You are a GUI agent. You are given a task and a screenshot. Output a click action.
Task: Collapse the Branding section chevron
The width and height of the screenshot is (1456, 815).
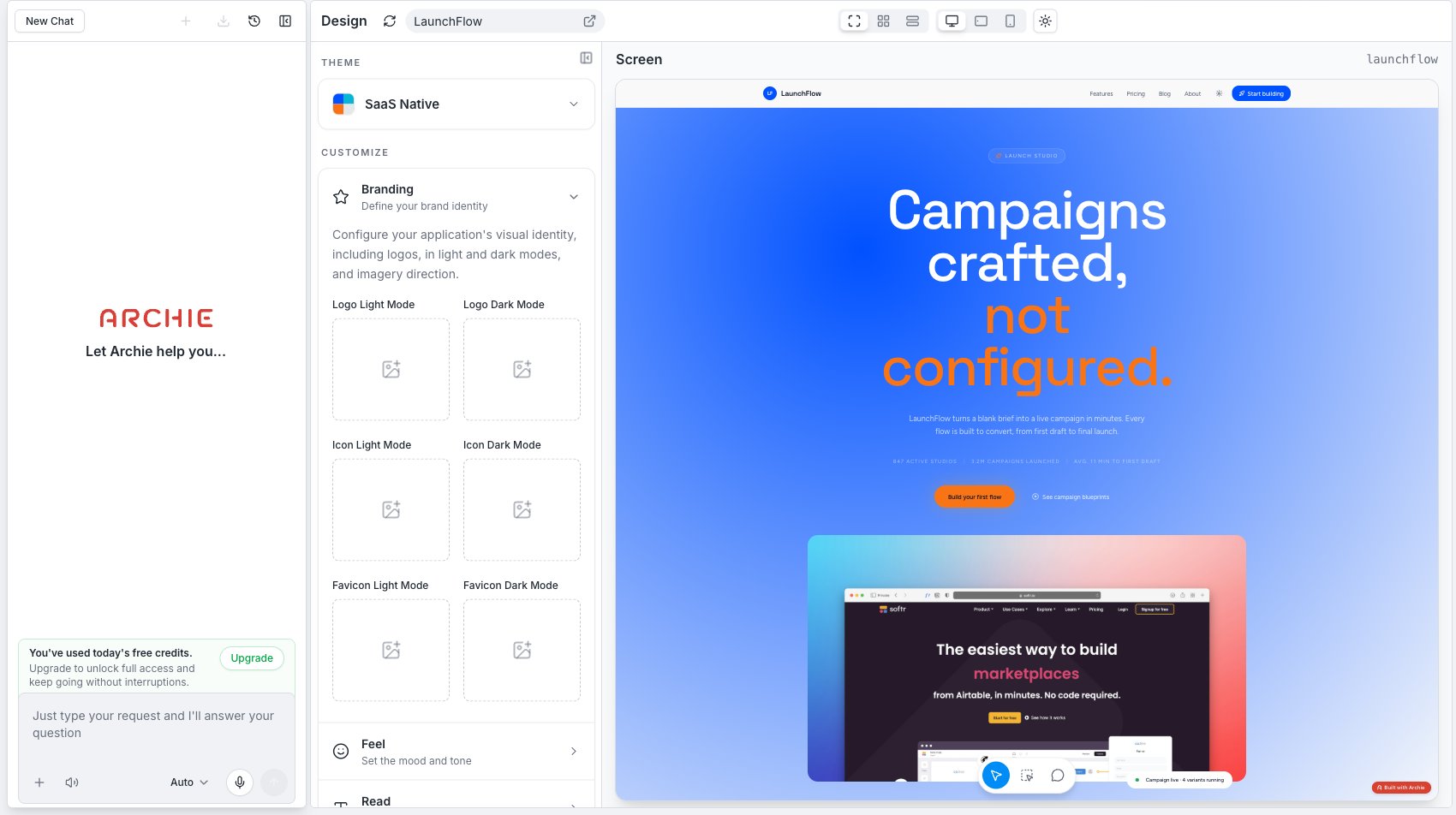[574, 197]
